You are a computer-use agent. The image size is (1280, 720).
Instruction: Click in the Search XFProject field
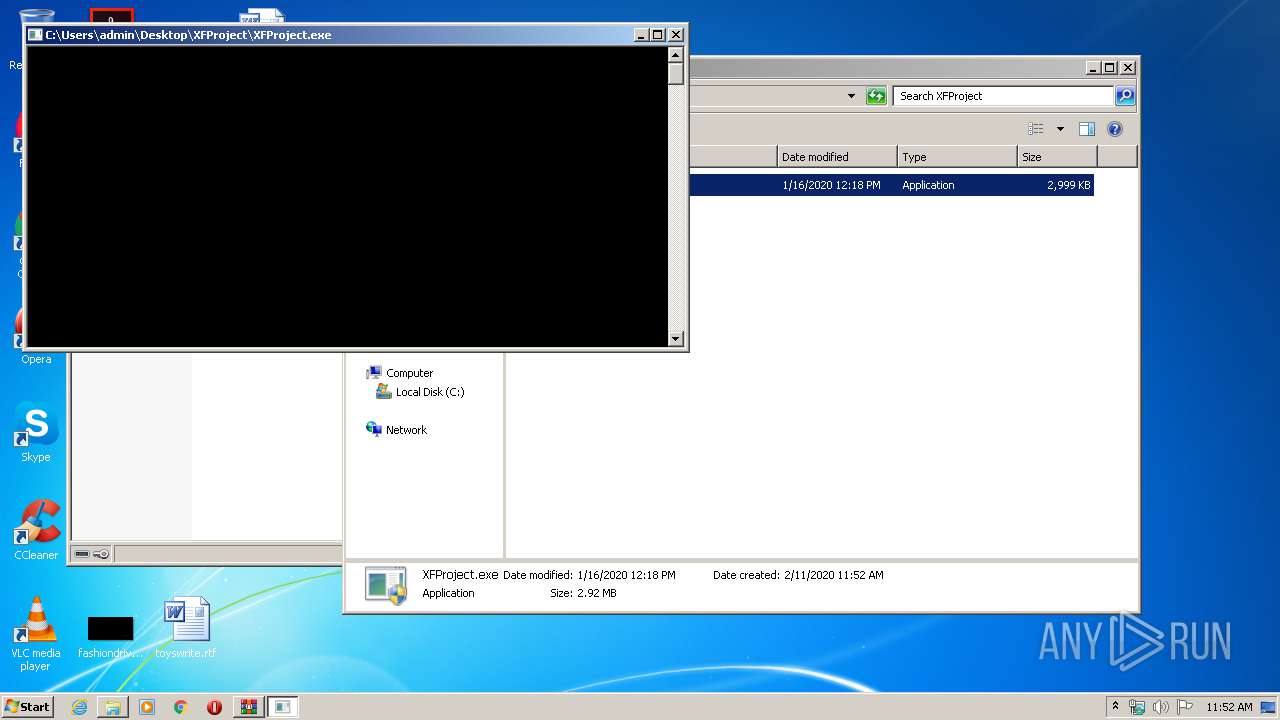point(1003,96)
